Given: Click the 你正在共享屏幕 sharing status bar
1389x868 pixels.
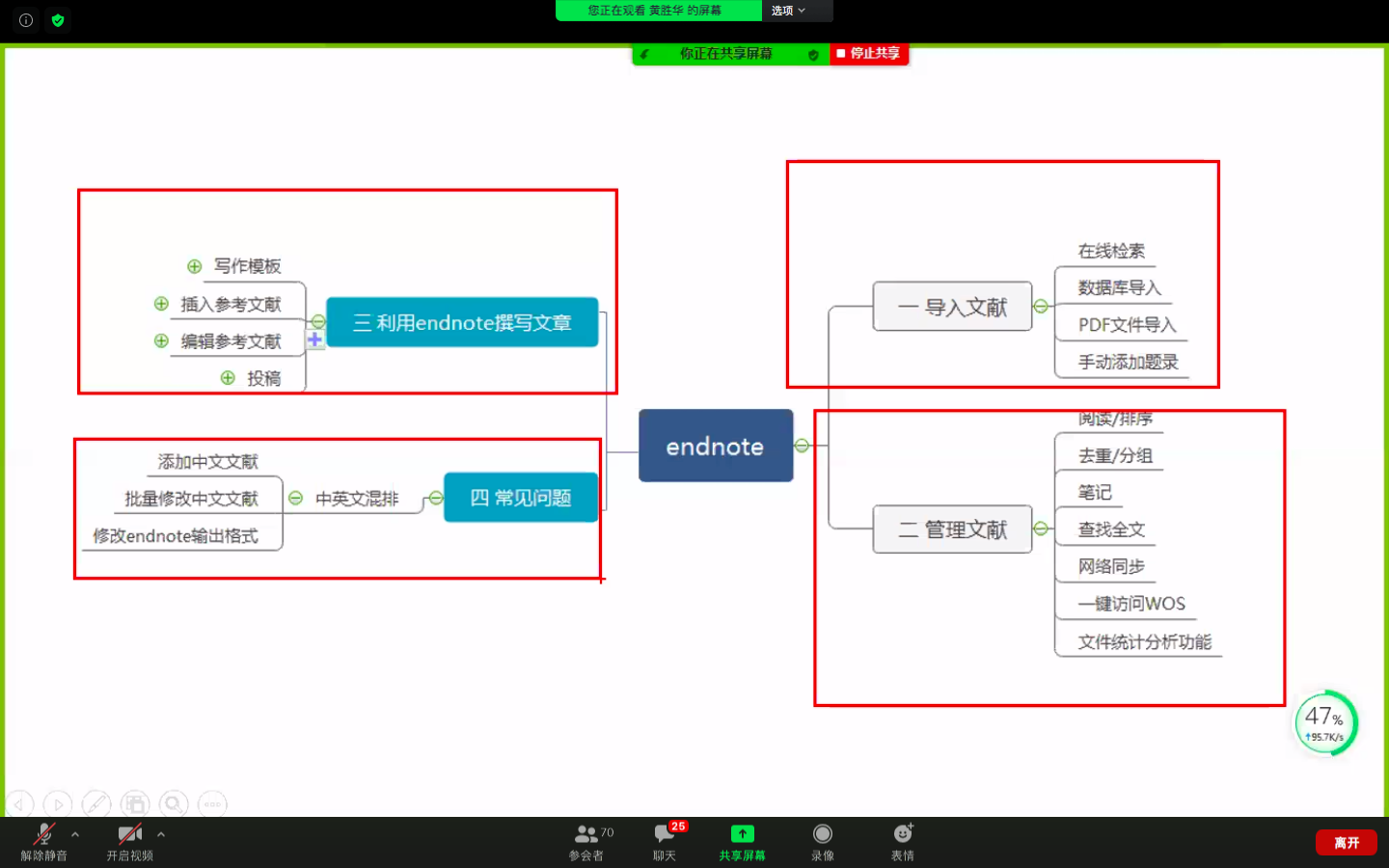Looking at the screenshot, I should tap(731, 54).
